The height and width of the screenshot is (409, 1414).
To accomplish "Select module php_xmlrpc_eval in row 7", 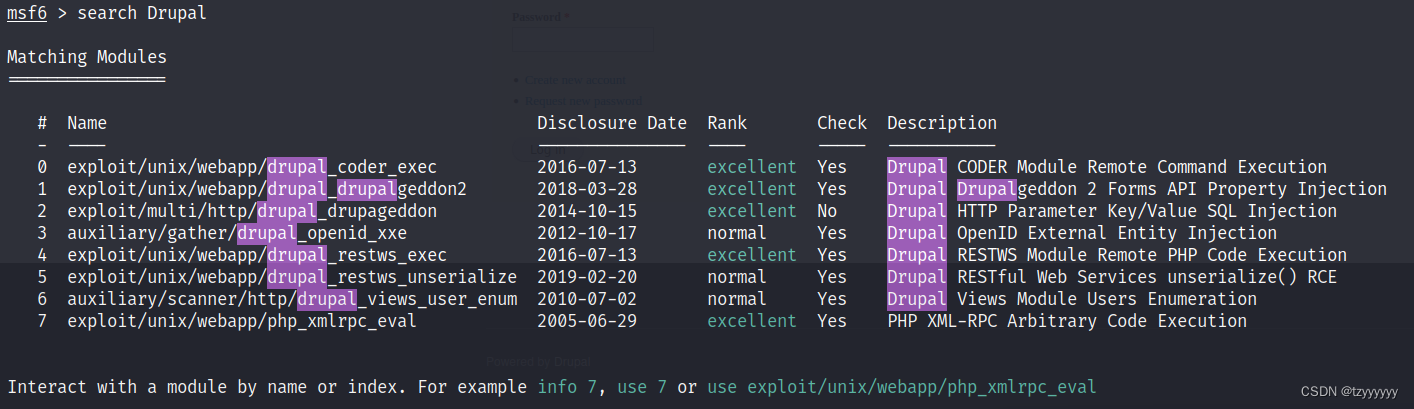I will point(242,321).
